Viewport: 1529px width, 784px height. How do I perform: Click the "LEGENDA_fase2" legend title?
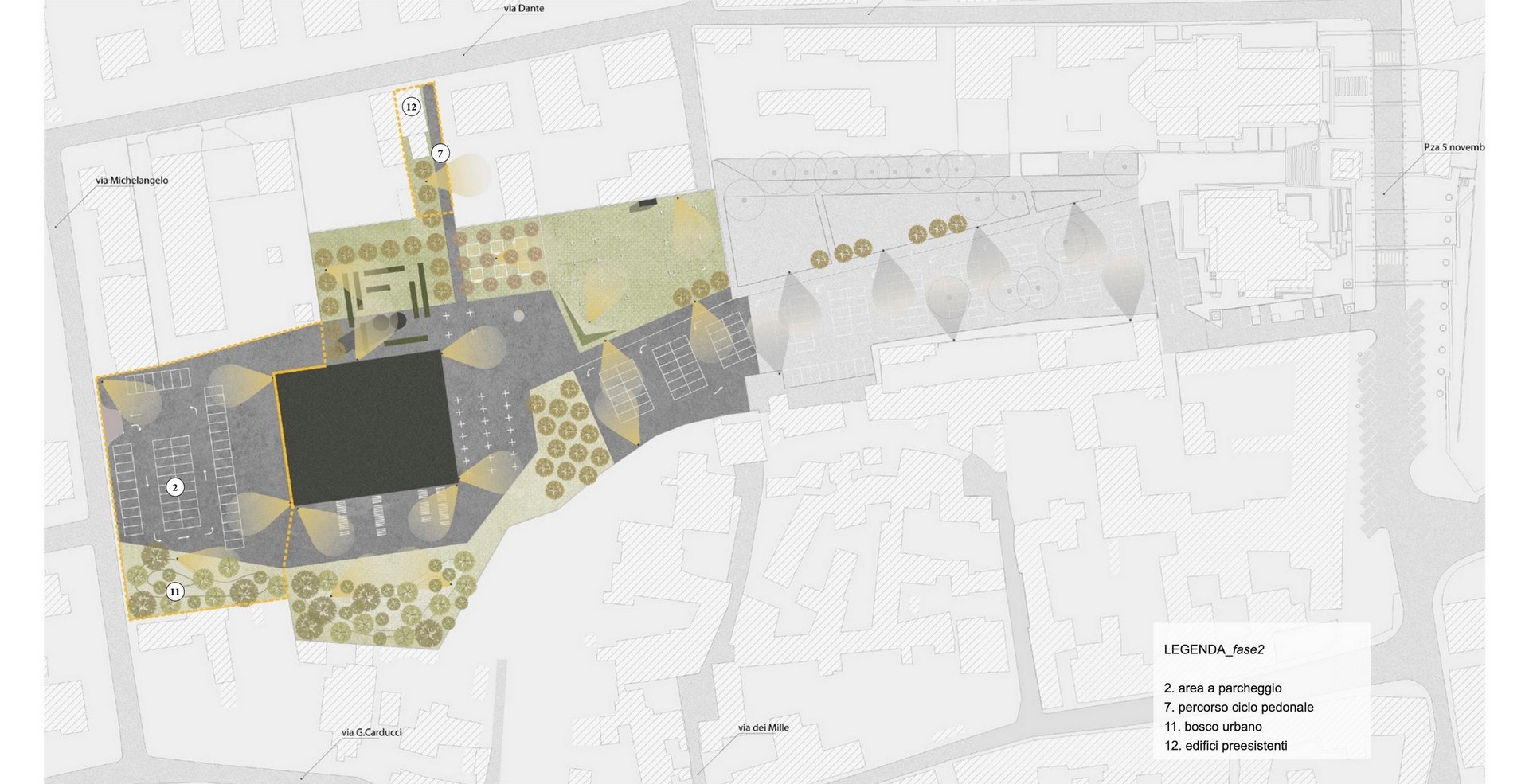click(x=1214, y=649)
